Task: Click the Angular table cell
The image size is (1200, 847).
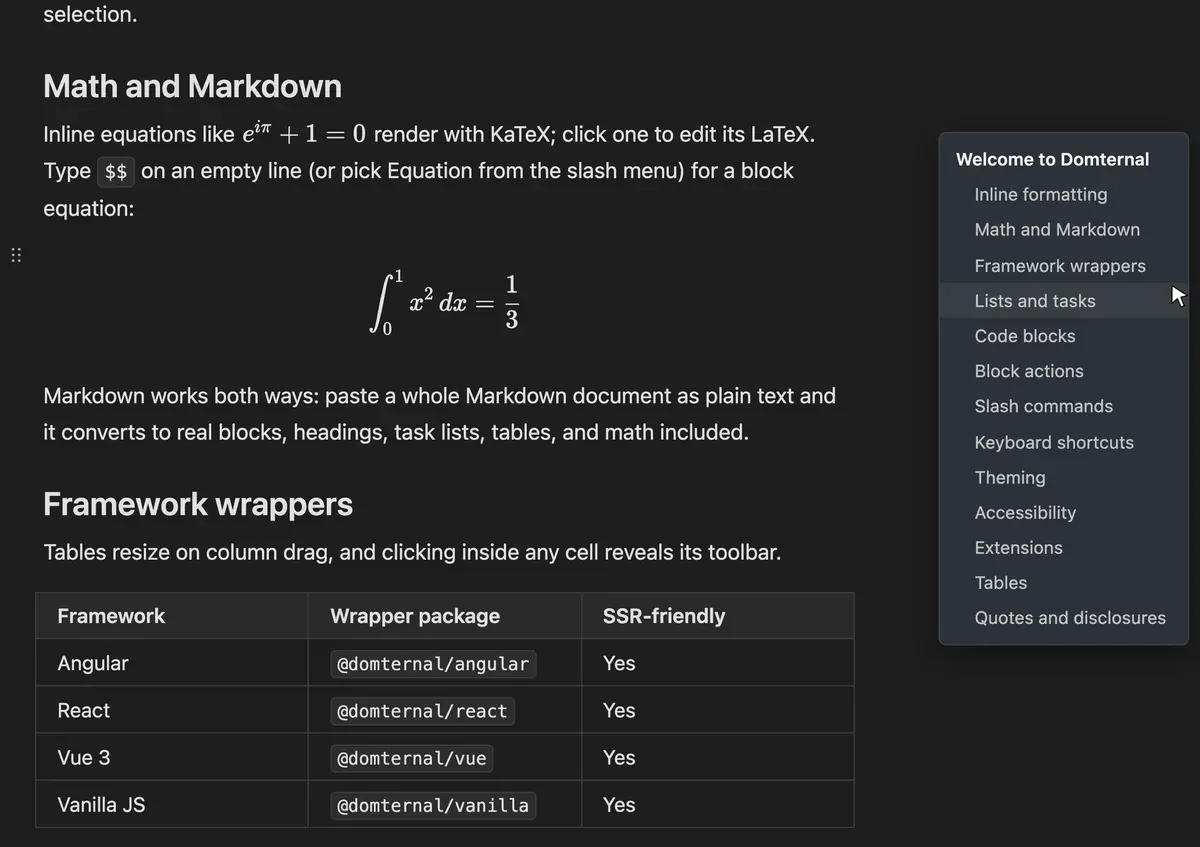Action: pyautogui.click(x=171, y=663)
